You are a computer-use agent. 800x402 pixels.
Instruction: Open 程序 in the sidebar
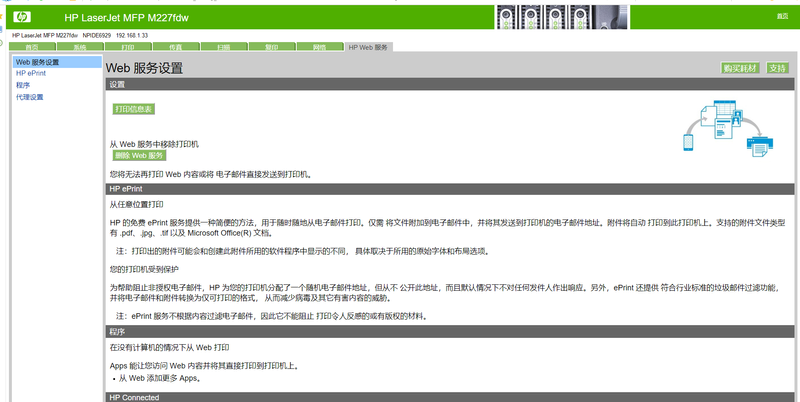click(x=23, y=85)
